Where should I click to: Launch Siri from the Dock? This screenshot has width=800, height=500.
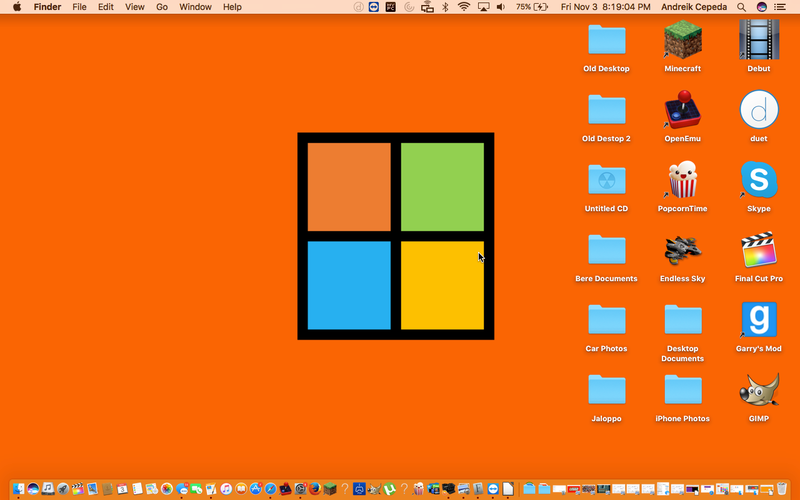point(33,489)
